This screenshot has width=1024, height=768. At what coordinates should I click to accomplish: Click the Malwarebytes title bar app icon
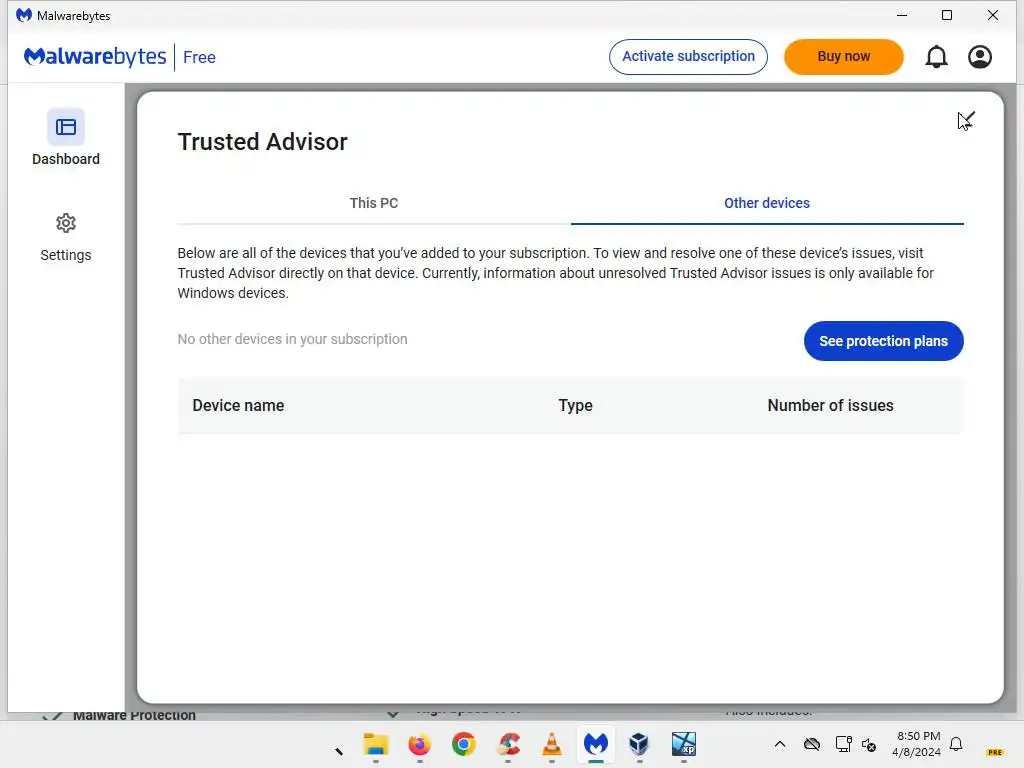24,15
